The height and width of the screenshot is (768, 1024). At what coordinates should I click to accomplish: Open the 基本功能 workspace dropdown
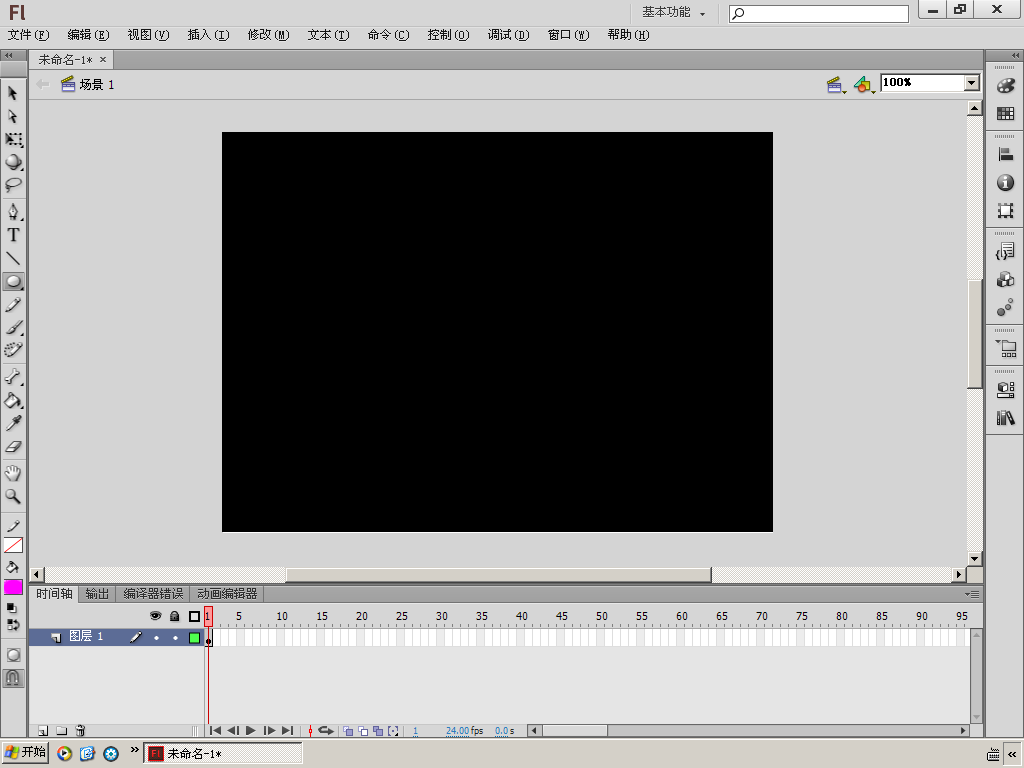click(673, 12)
